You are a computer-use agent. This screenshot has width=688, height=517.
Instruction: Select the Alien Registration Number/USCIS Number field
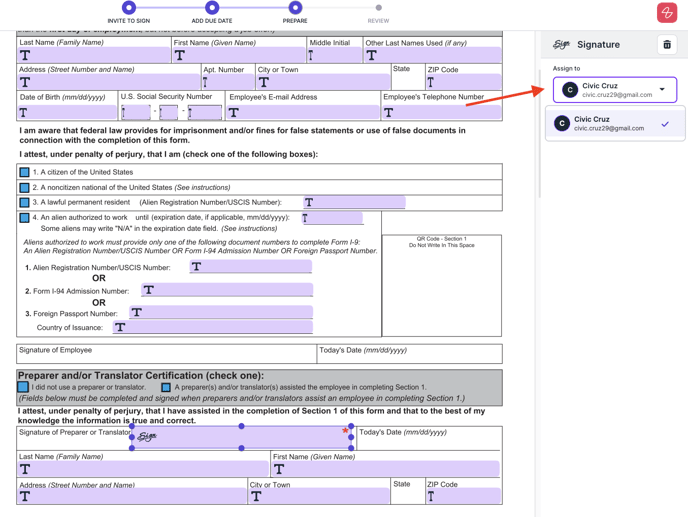251,266
